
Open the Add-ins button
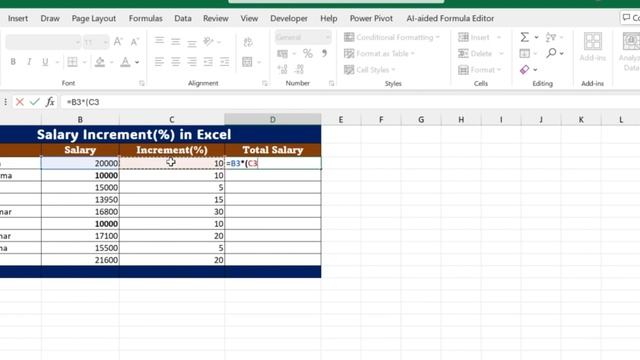[593, 47]
